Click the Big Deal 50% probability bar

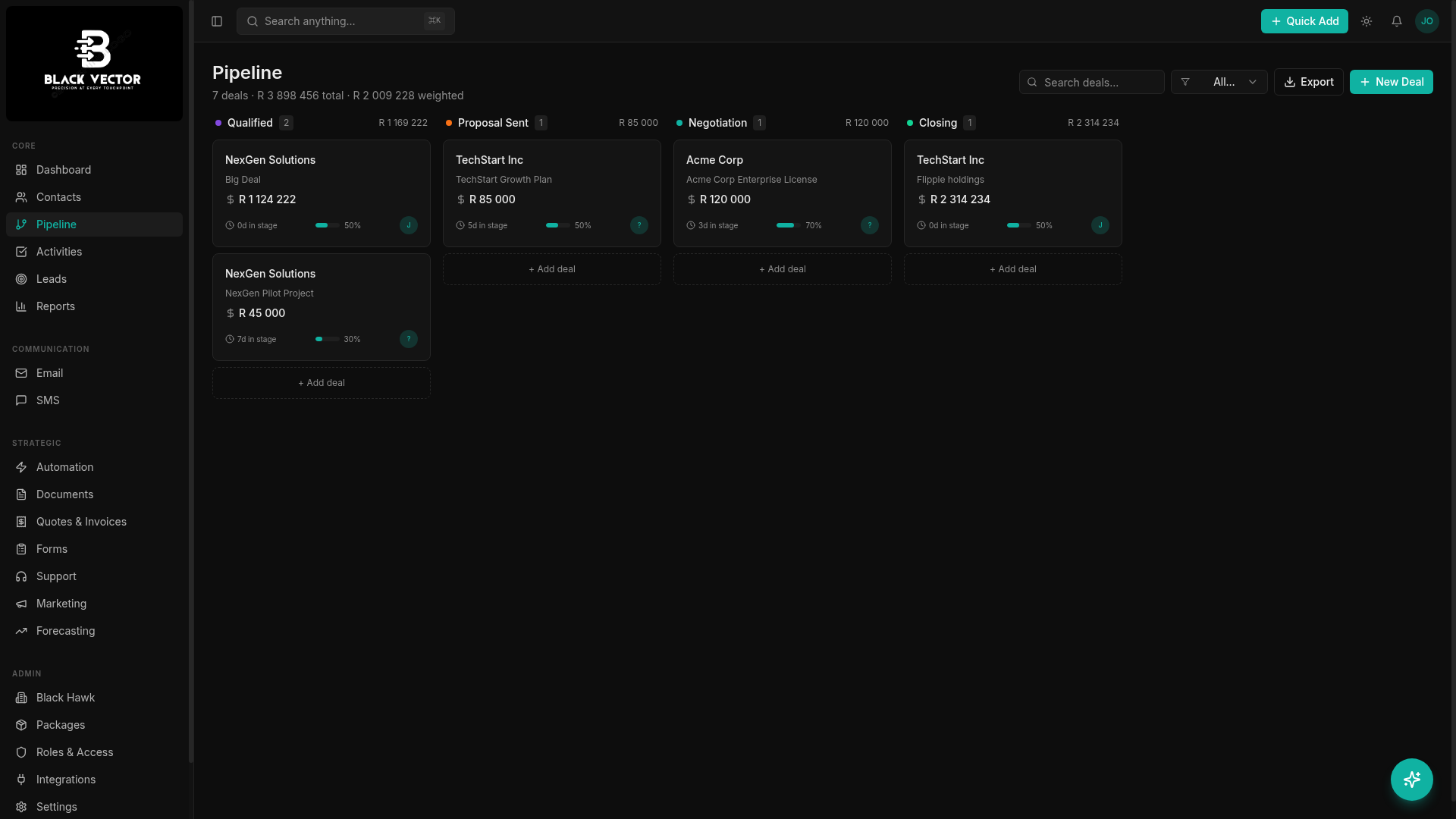pos(328,225)
